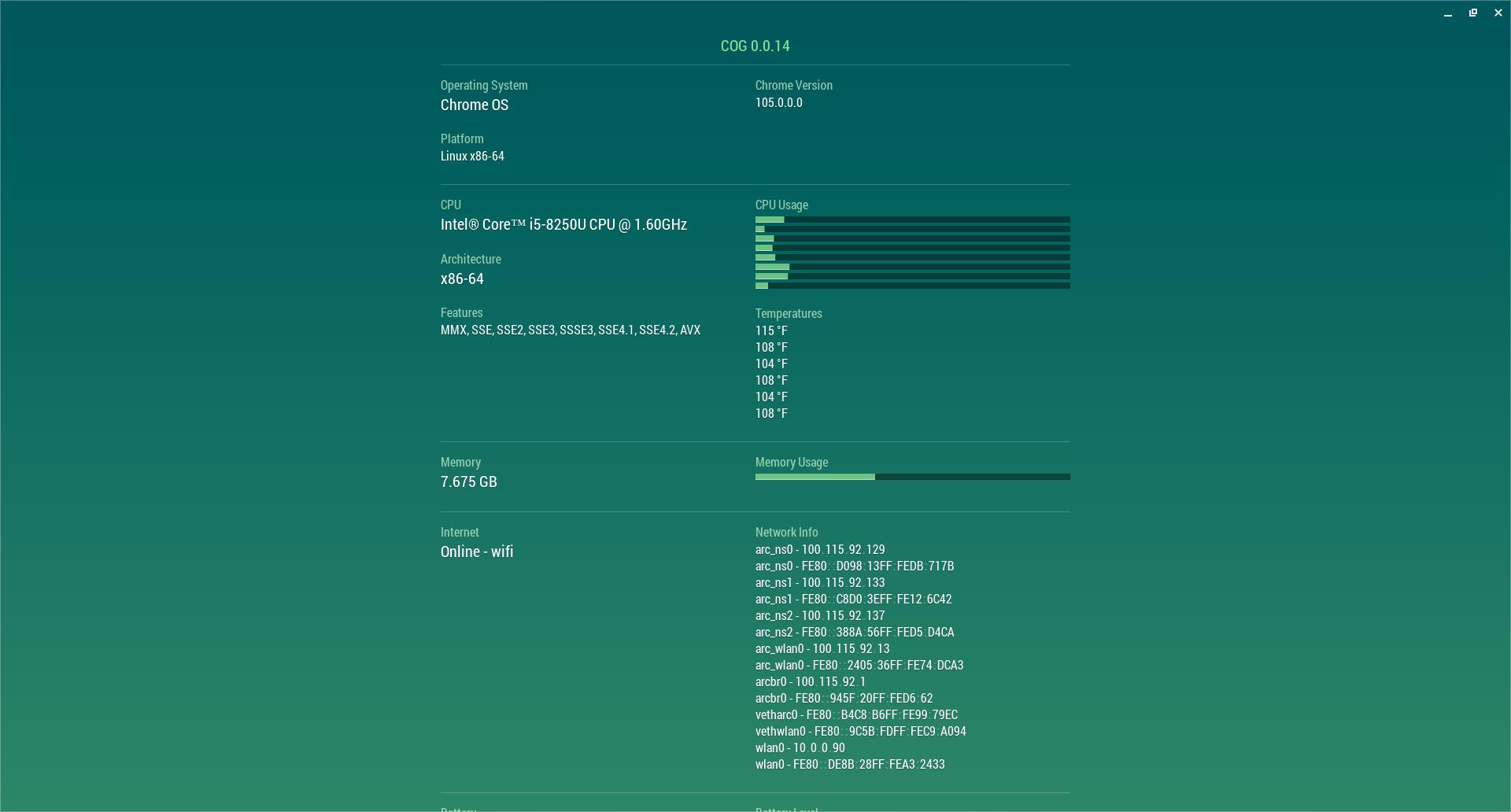Select arc_ns2 FE80::388A IPv6 entry

pyautogui.click(x=855, y=632)
